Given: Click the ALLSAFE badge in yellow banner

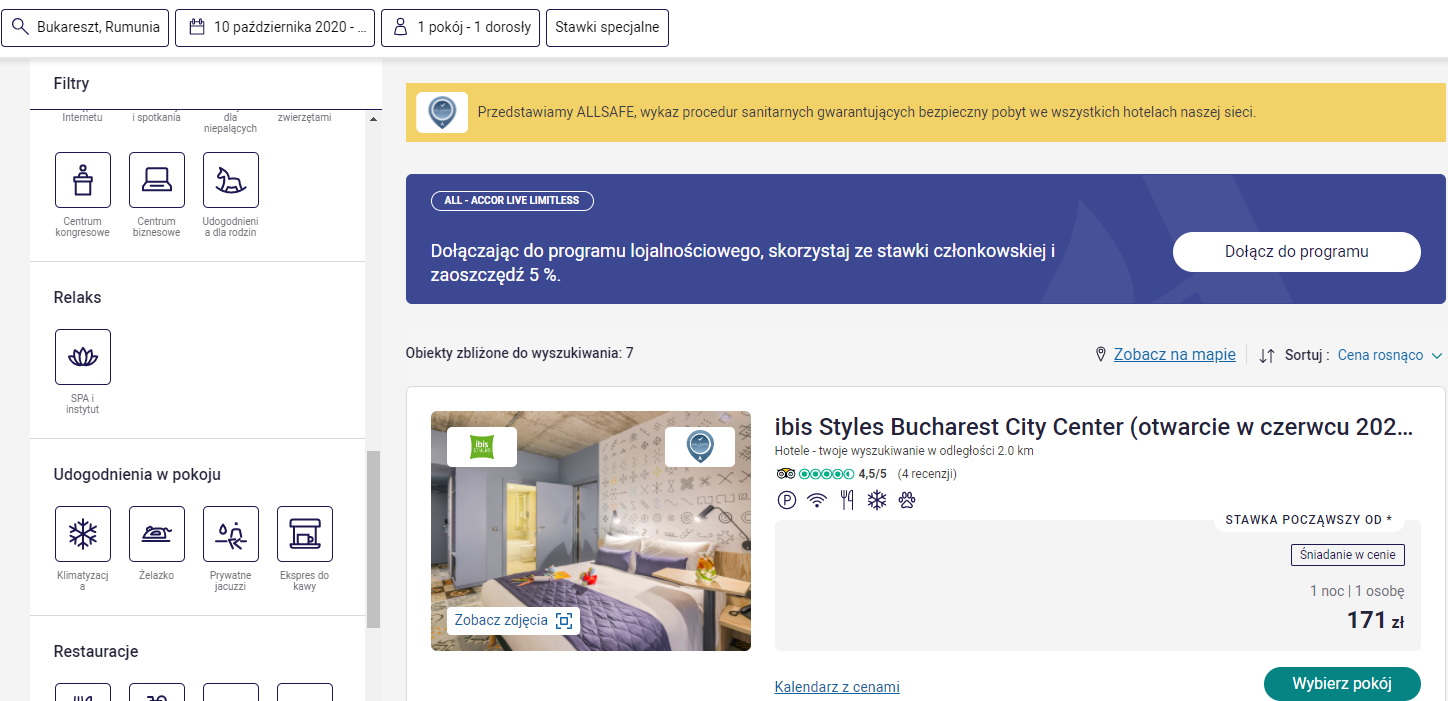Looking at the screenshot, I should click(x=442, y=112).
